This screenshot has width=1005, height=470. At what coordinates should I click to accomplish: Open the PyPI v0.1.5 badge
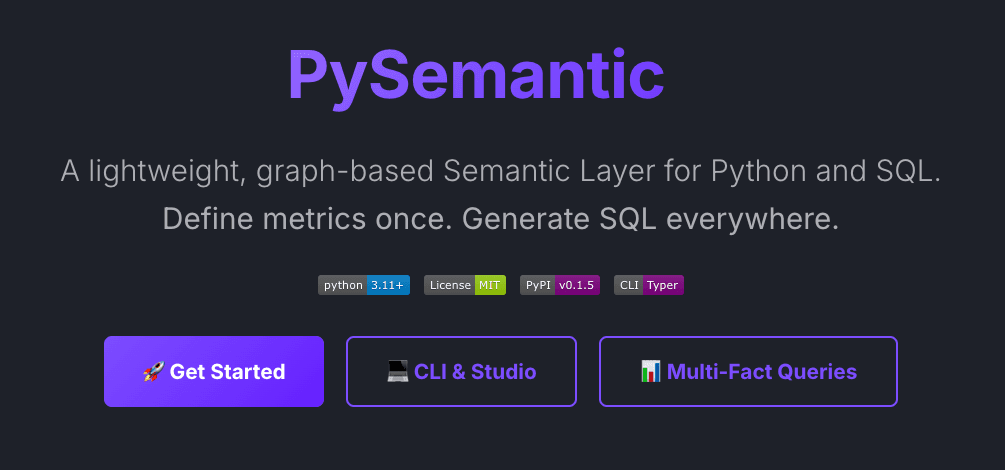pyautogui.click(x=560, y=285)
